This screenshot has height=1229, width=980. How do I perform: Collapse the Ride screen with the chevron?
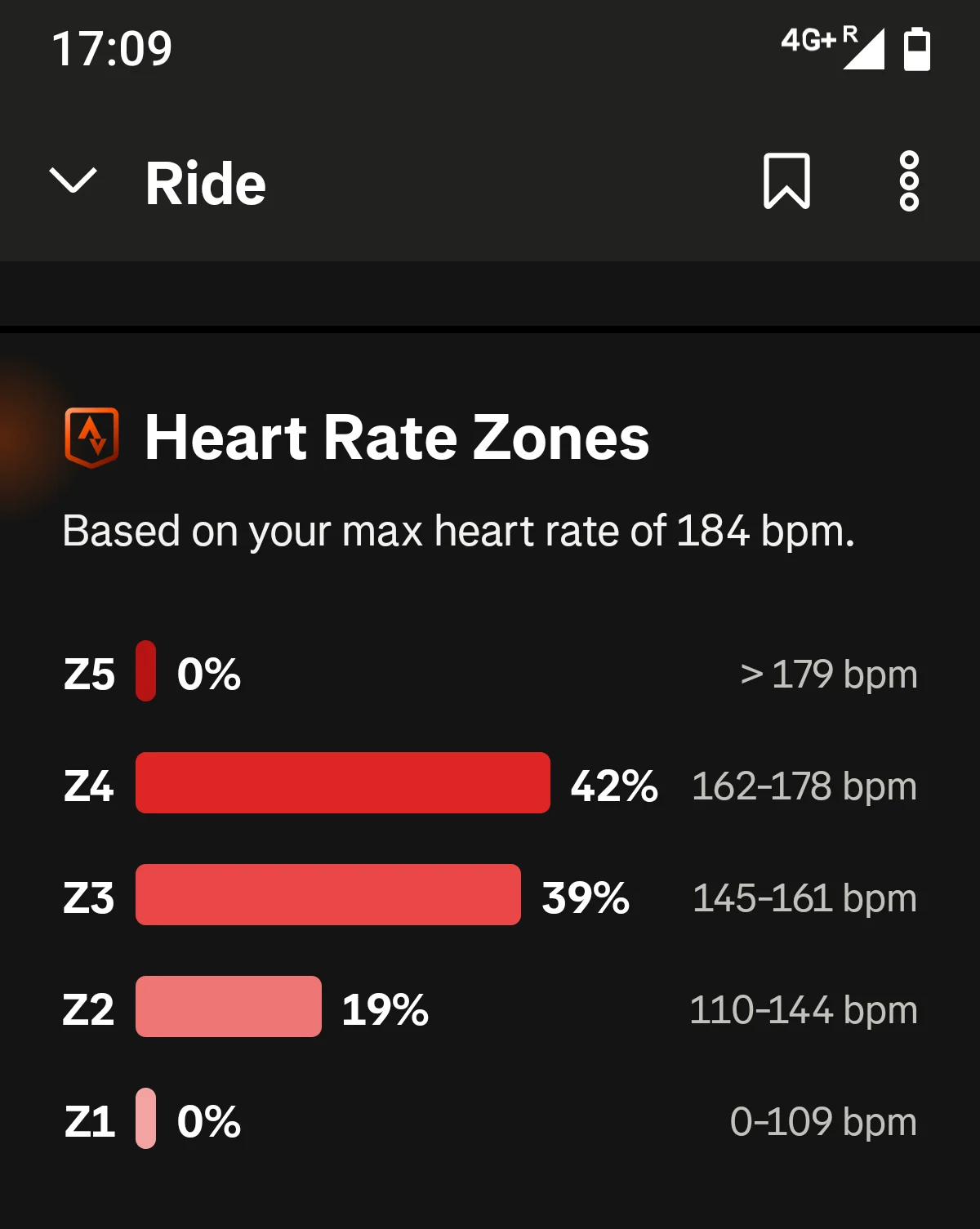73,181
